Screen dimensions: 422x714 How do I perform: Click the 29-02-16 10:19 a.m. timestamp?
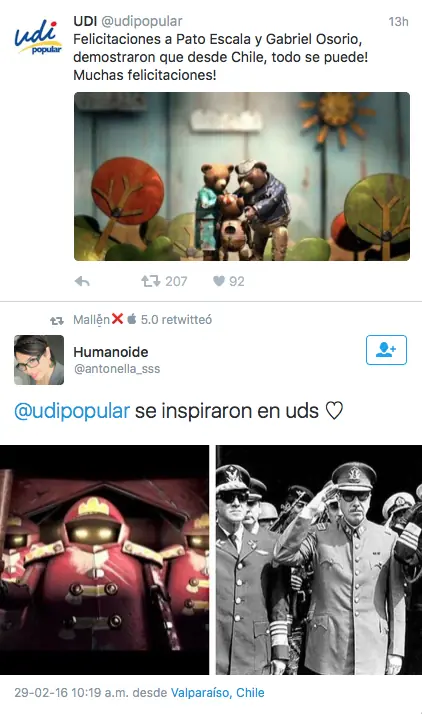[71, 693]
